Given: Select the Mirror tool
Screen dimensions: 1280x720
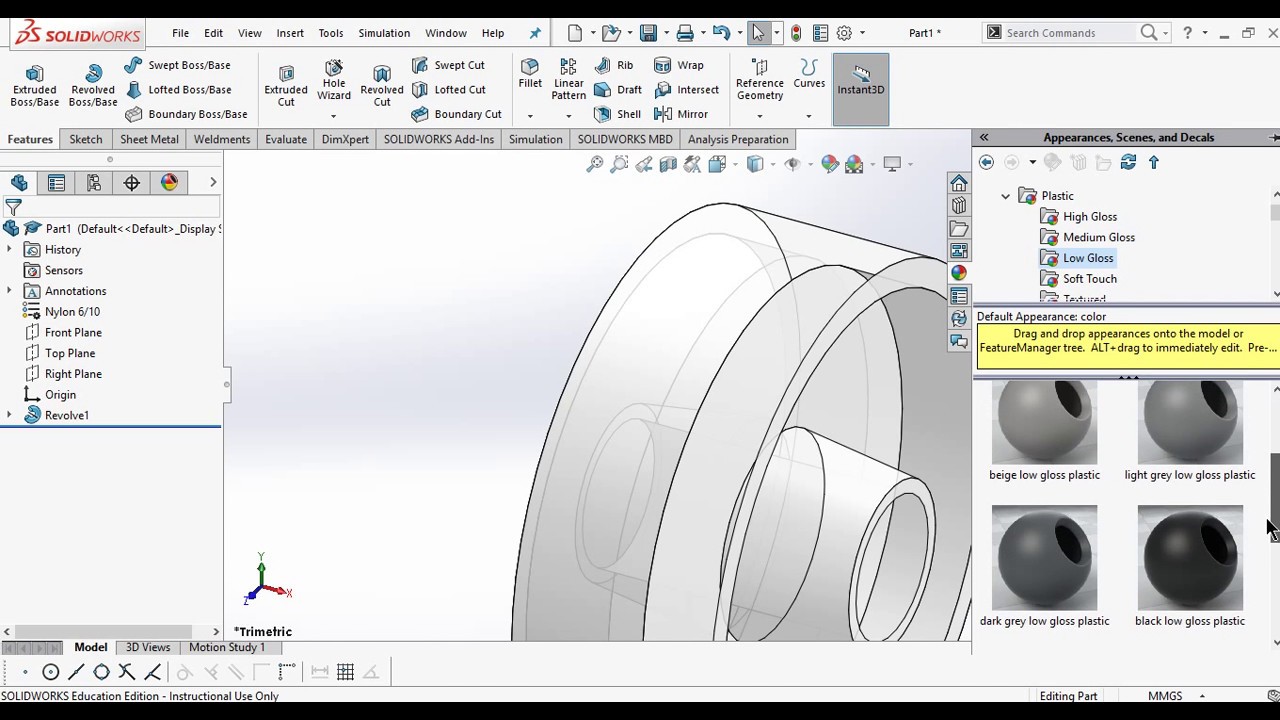Looking at the screenshot, I should [681, 114].
